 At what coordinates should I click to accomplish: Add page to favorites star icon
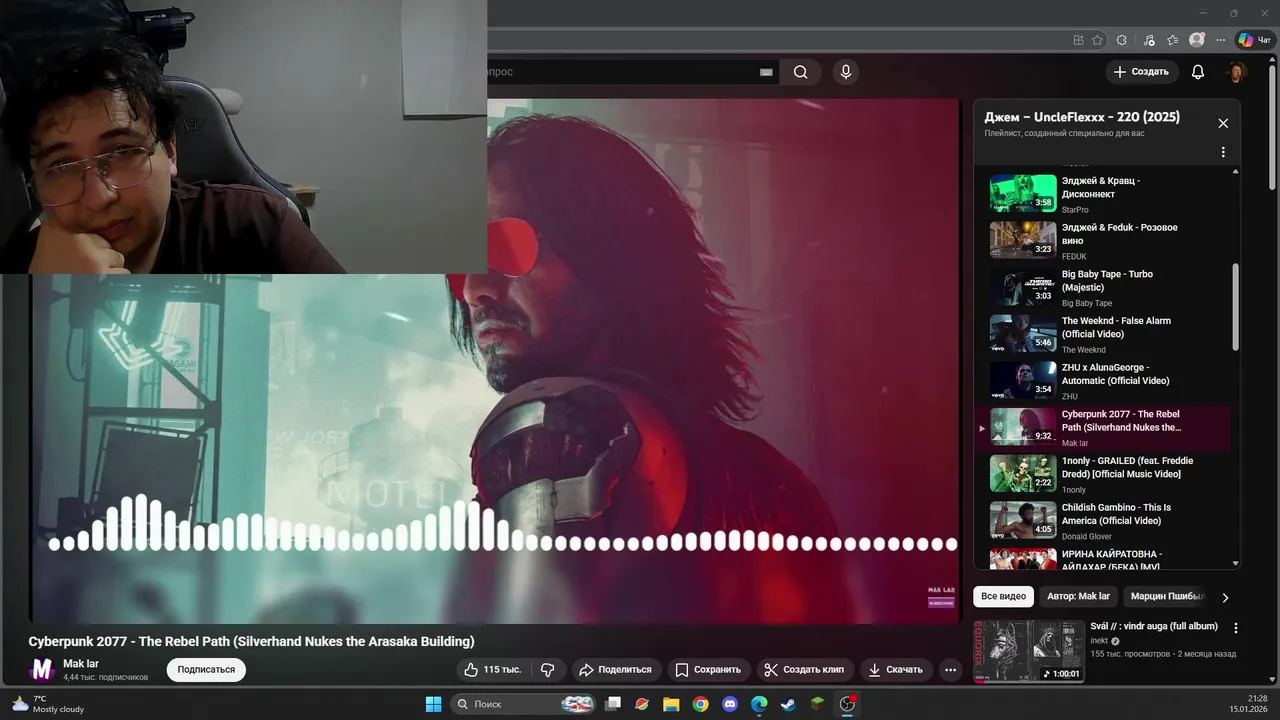[x=1097, y=40]
